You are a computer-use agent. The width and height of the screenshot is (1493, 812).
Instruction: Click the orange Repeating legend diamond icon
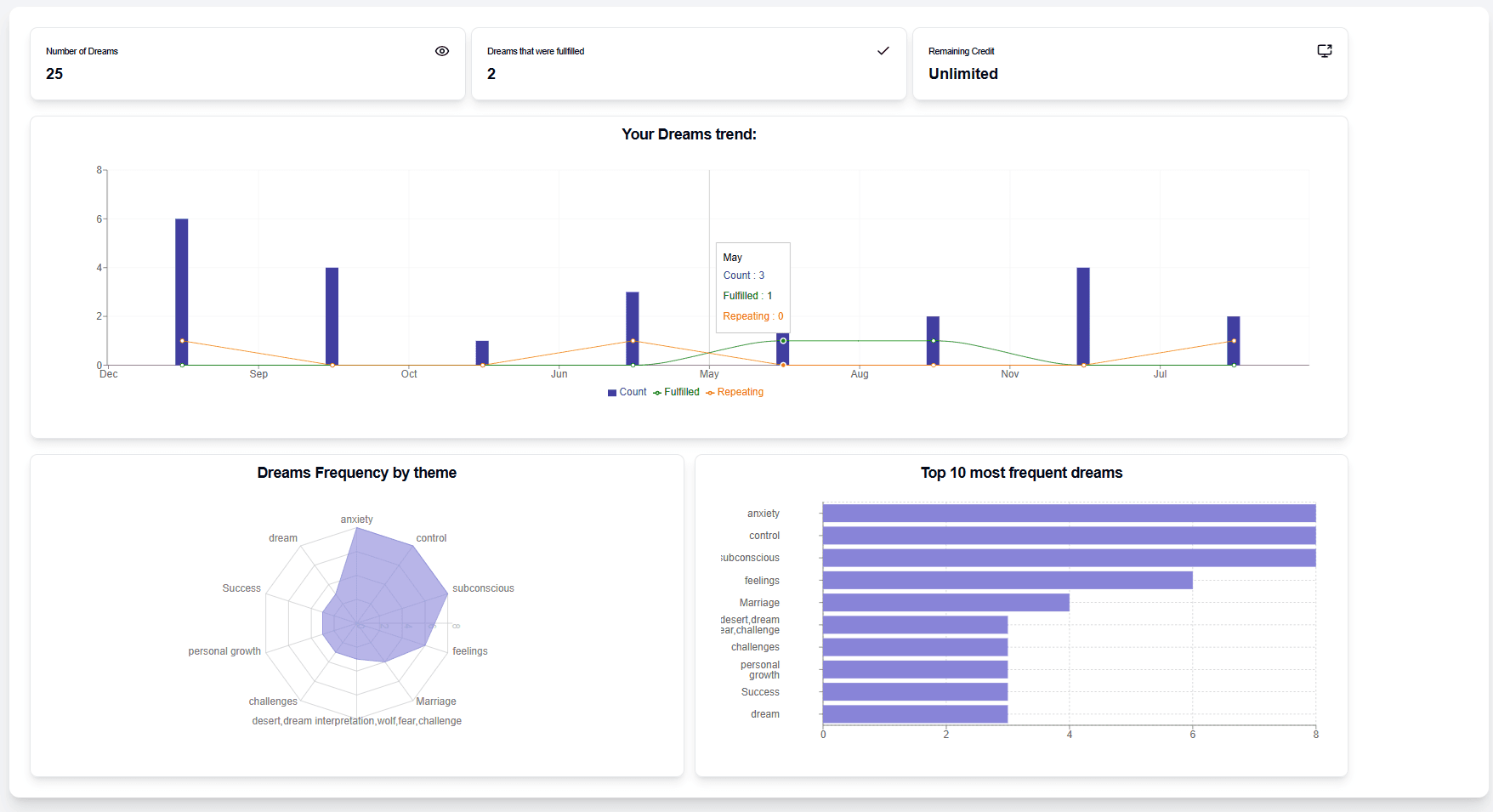(x=712, y=392)
